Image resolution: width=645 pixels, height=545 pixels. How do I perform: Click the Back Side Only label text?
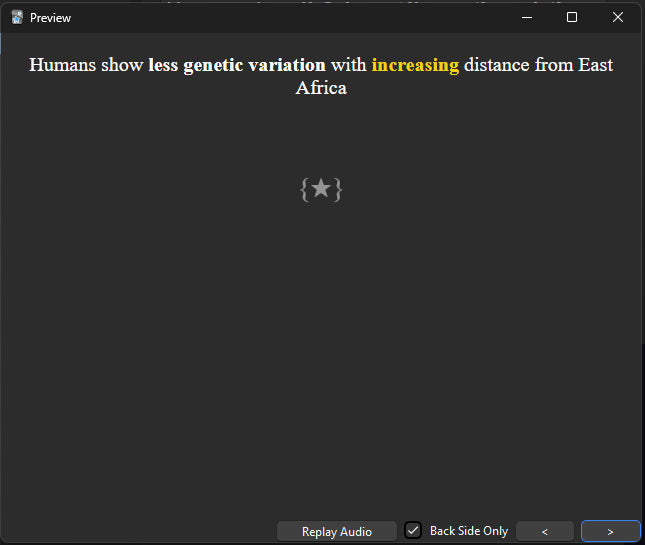click(469, 531)
